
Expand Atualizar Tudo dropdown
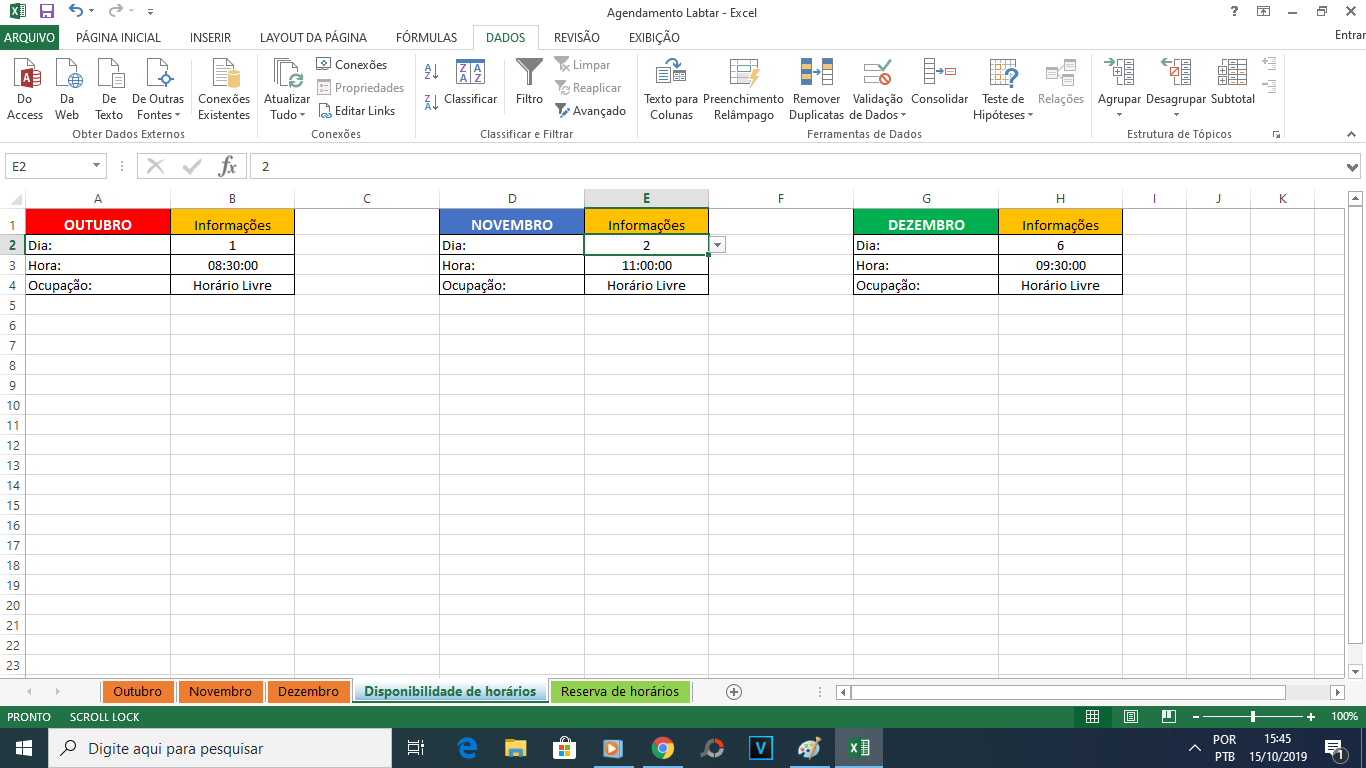click(x=287, y=114)
